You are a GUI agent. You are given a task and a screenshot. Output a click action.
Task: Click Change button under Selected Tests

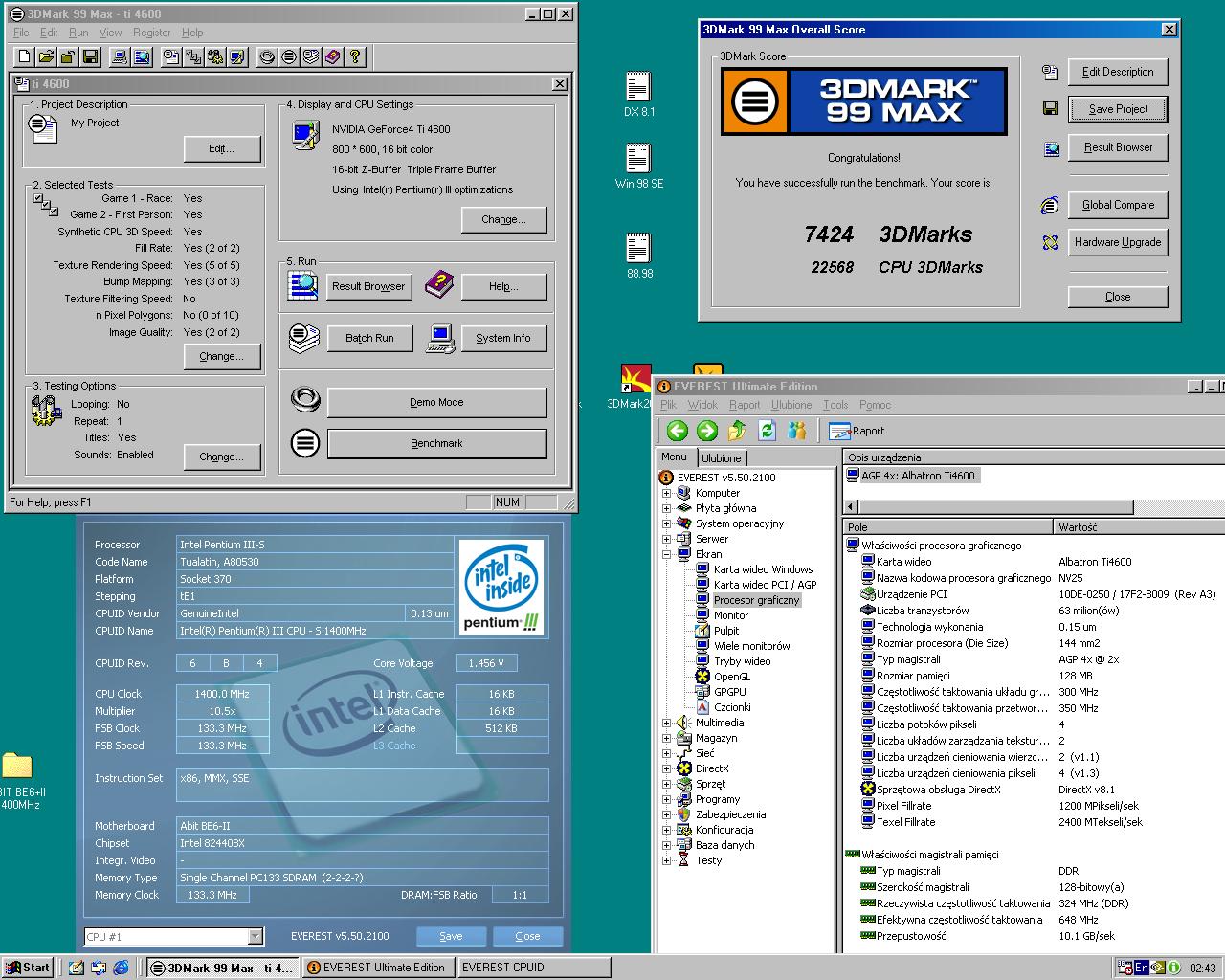221,356
